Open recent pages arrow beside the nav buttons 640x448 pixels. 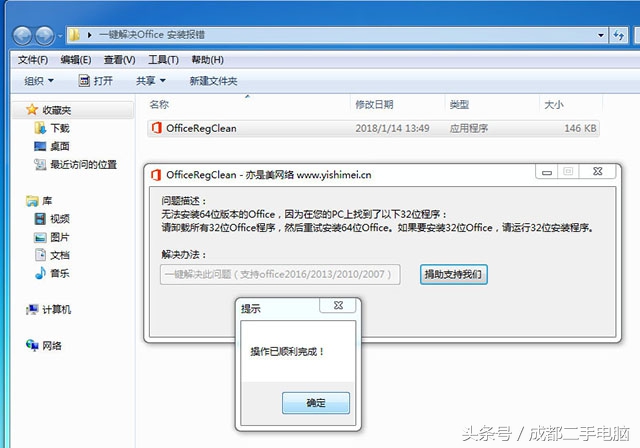(60, 36)
